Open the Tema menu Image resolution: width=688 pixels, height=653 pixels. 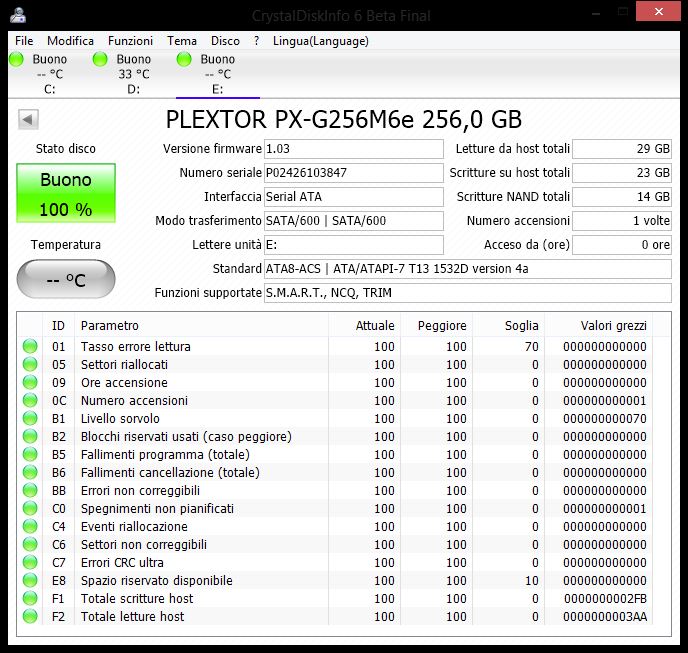click(182, 41)
